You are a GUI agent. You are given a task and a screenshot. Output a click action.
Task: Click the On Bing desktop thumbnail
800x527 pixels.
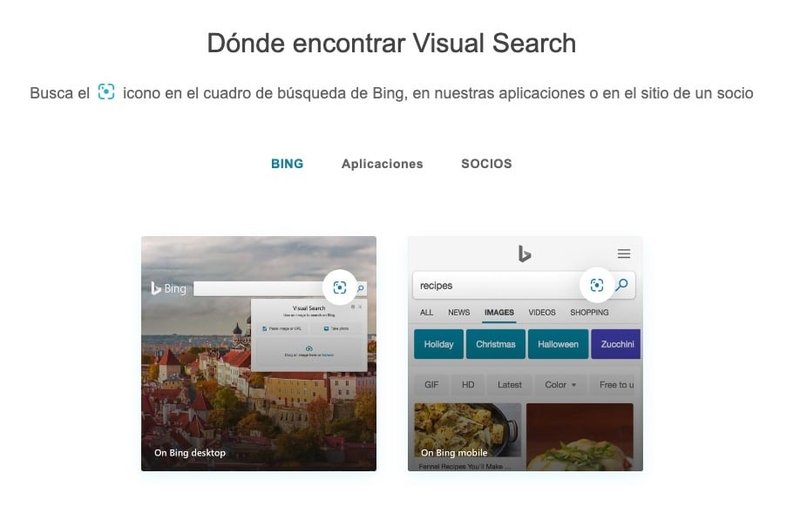259,354
